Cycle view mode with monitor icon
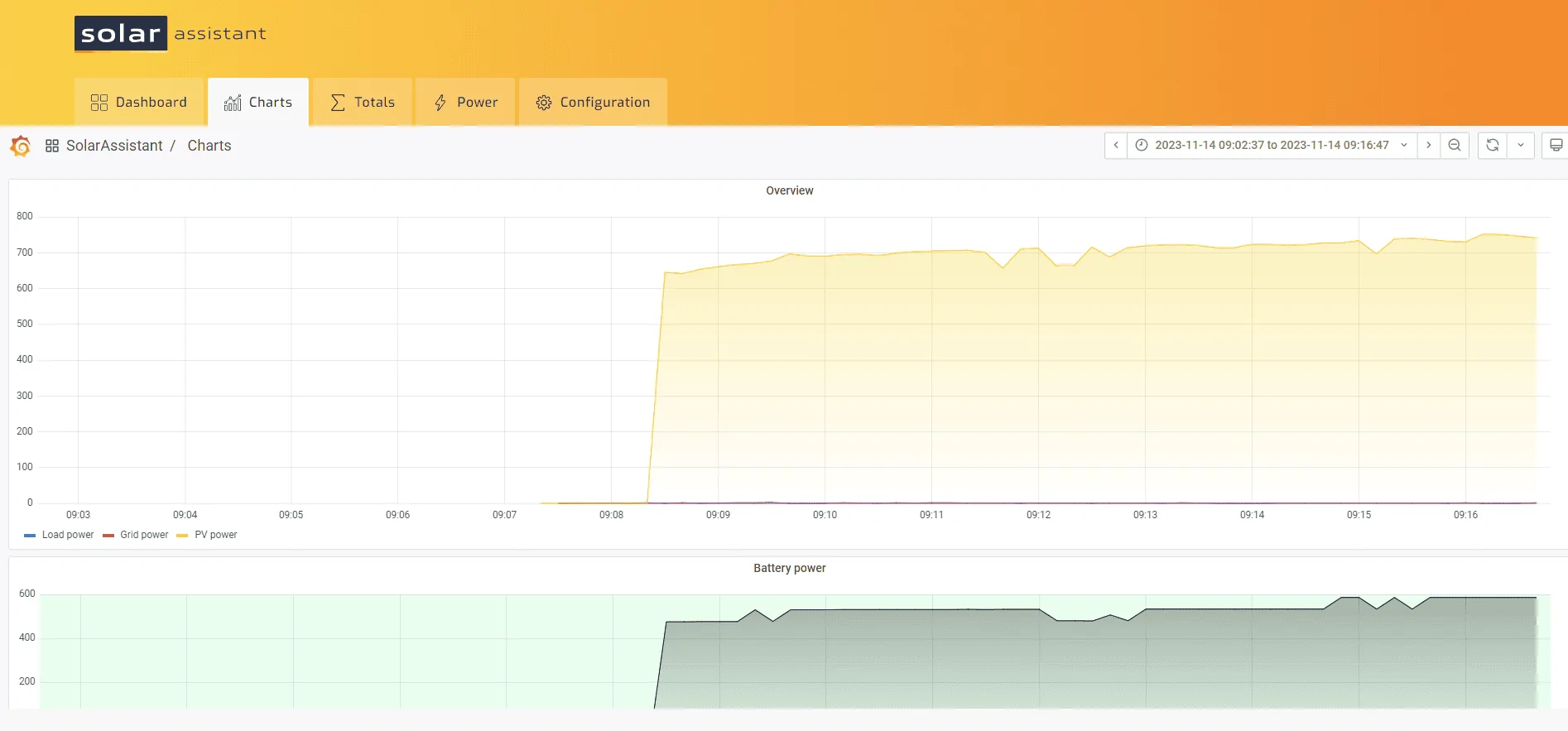The width and height of the screenshot is (1568, 731). [1556, 145]
